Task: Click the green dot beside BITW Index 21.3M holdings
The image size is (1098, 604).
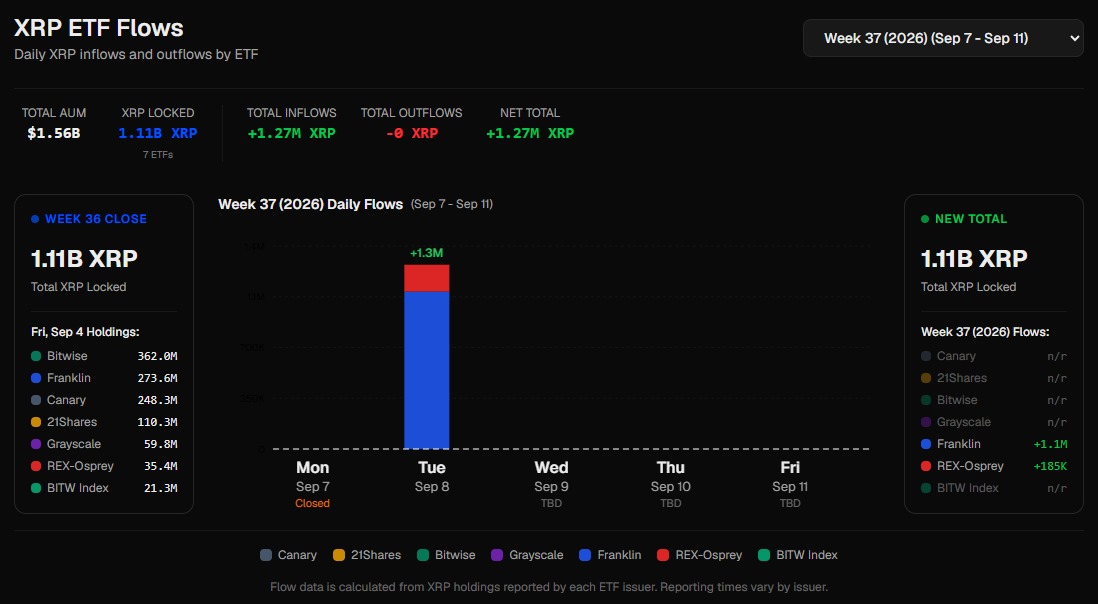Action: tap(36, 489)
